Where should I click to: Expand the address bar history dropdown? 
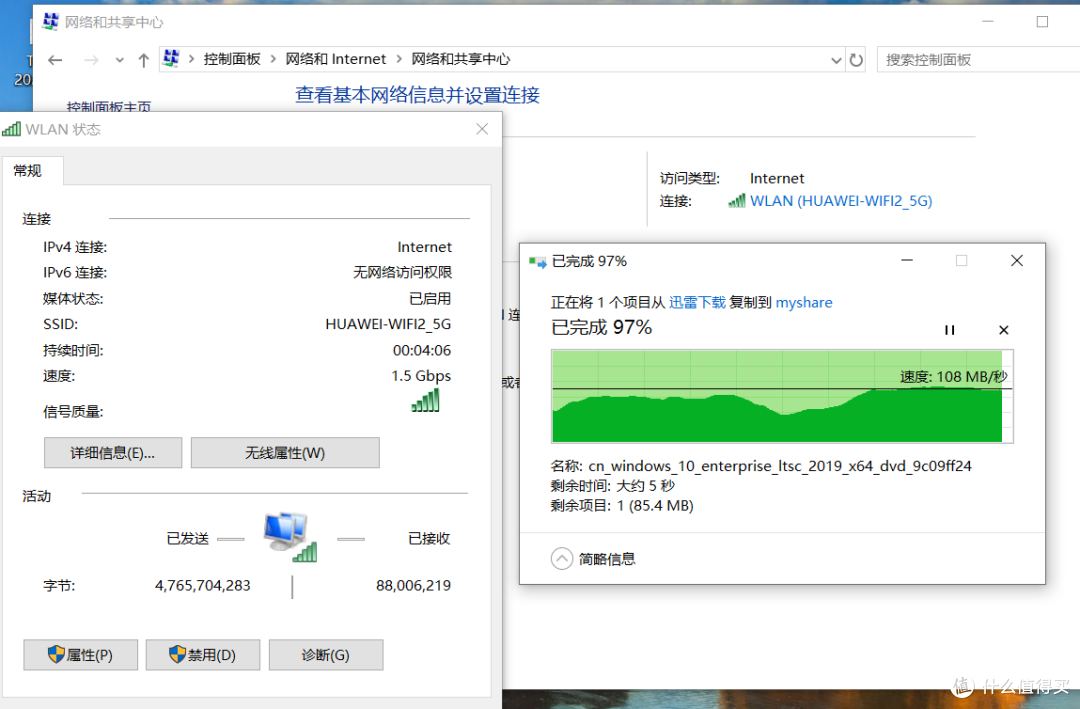point(836,60)
